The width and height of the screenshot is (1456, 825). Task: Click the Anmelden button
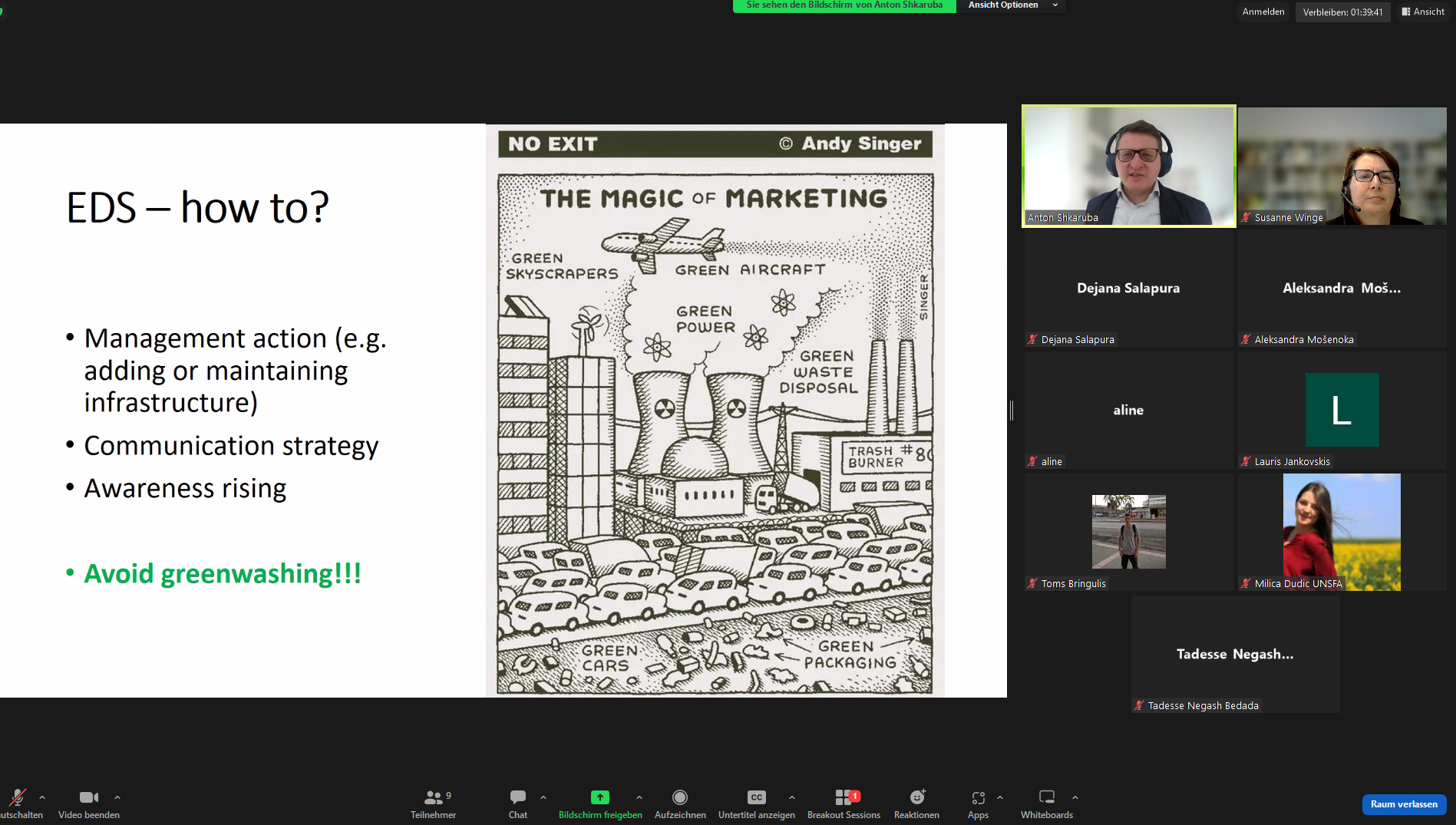click(1263, 12)
